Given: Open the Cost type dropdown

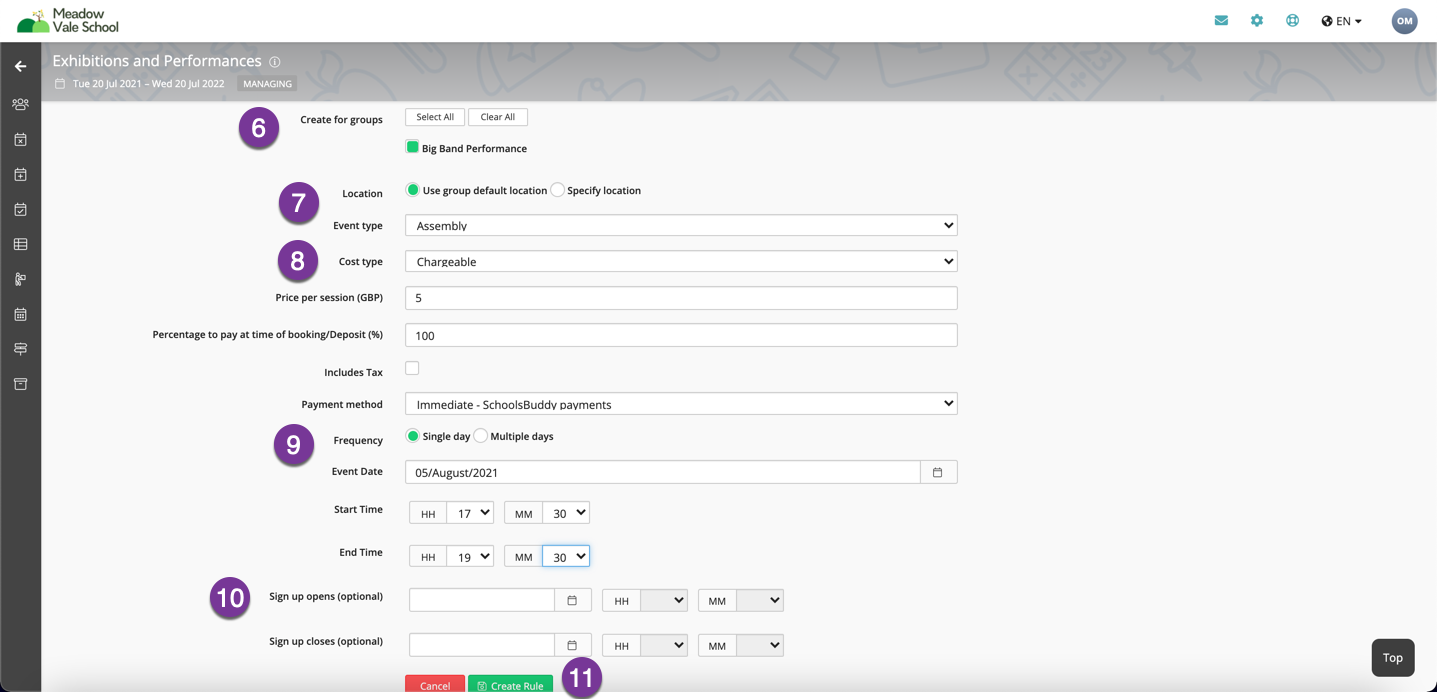Looking at the screenshot, I should click(681, 262).
